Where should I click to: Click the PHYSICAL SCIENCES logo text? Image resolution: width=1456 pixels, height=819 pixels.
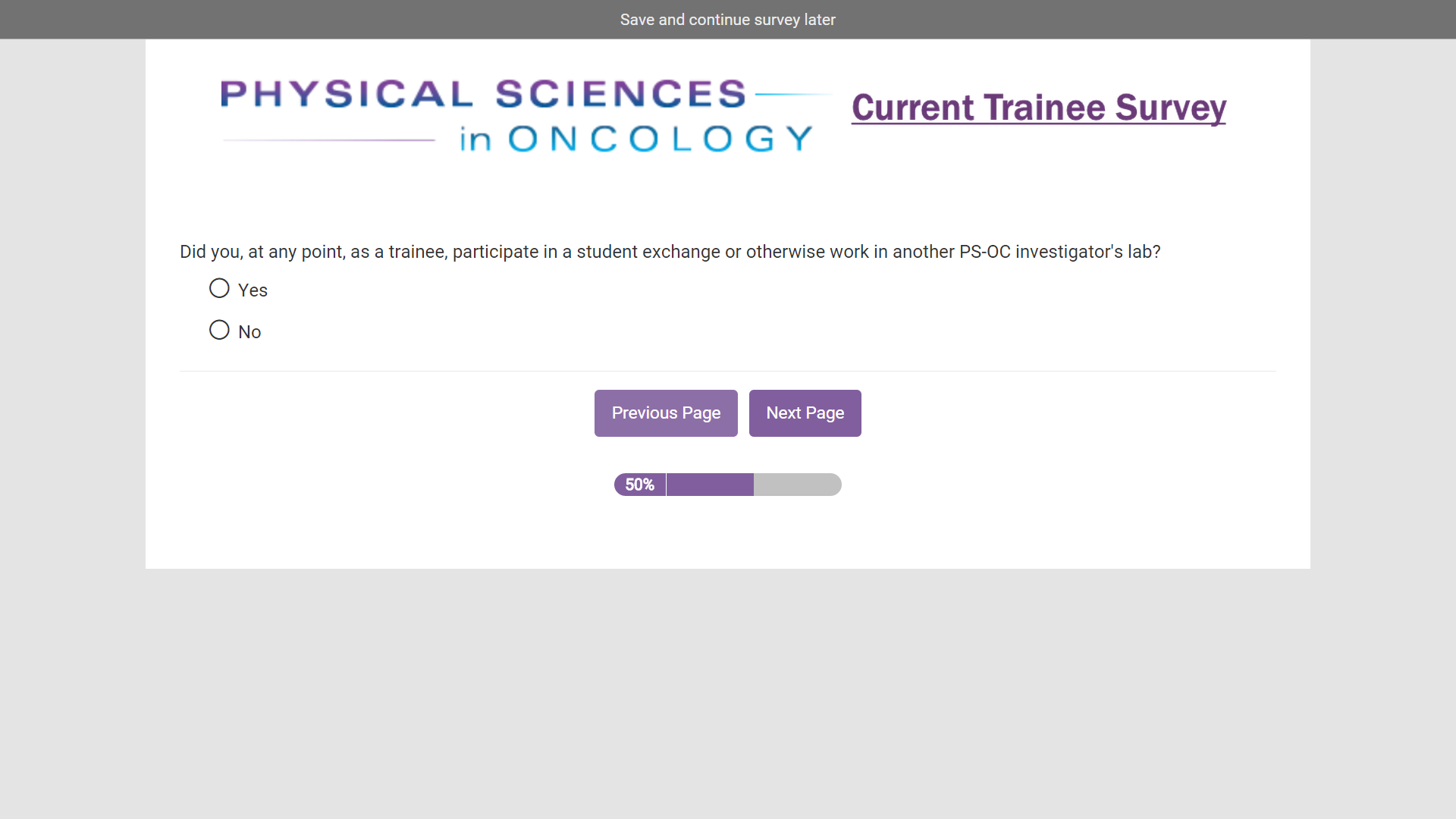tap(483, 94)
